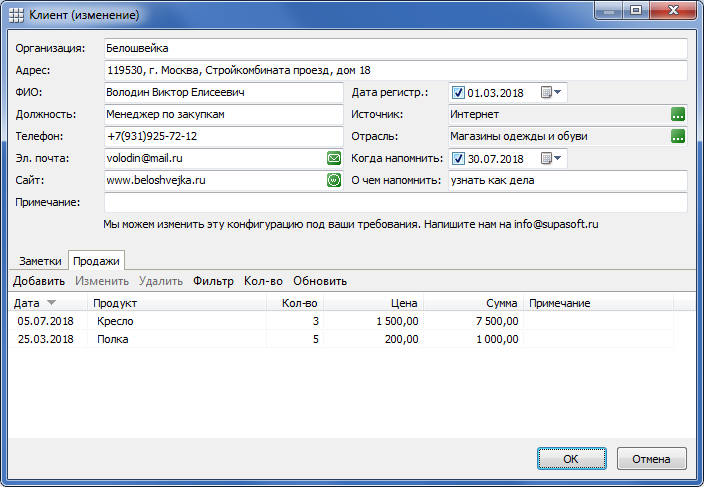
Task: Select the sales row dated 25.03.2018
Action: tap(341, 339)
